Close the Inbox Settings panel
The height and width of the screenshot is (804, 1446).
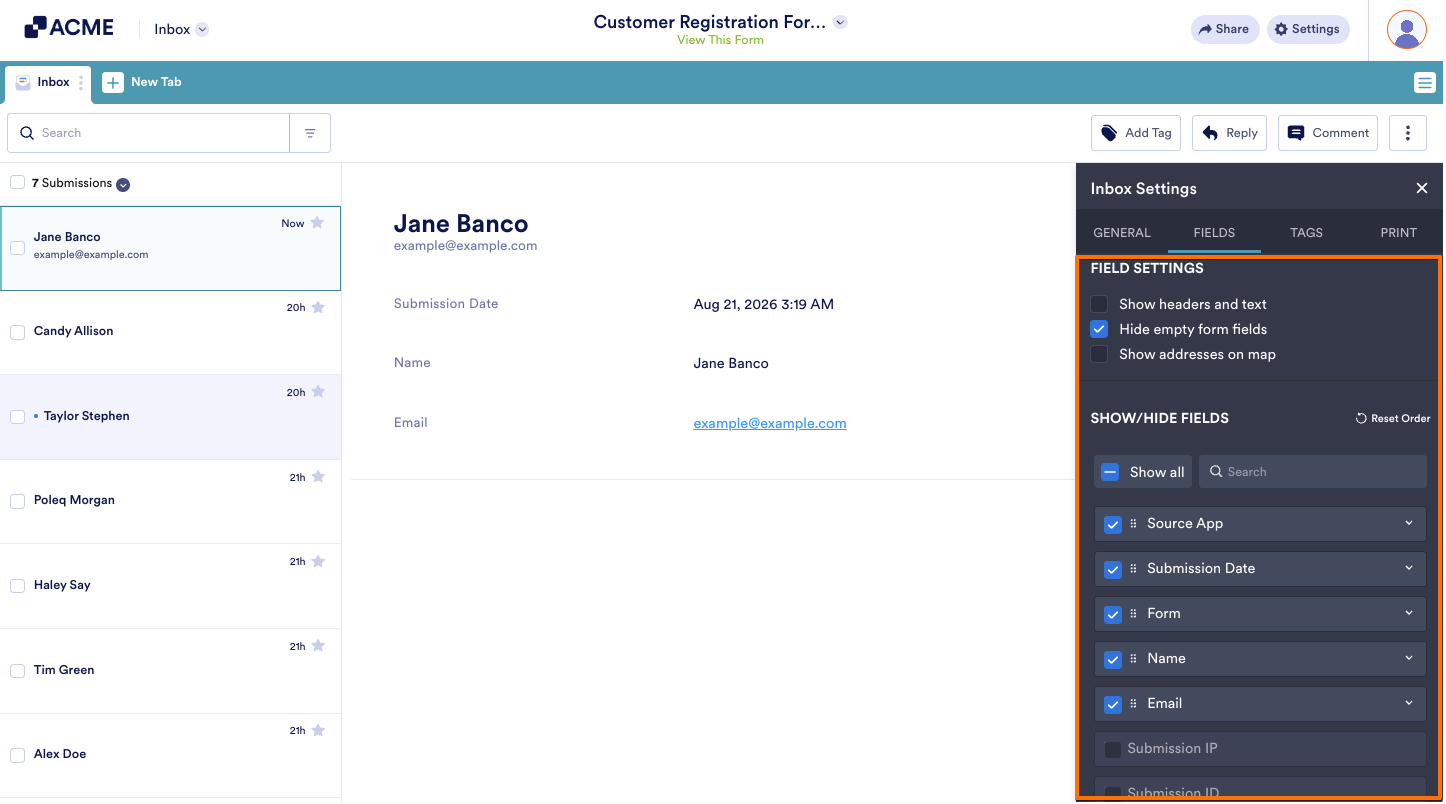pos(1422,188)
